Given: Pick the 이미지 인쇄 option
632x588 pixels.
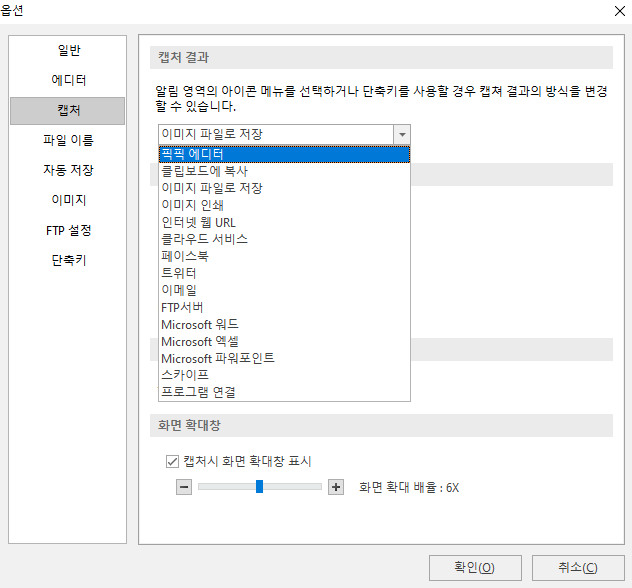Looking at the screenshot, I should (285, 205).
